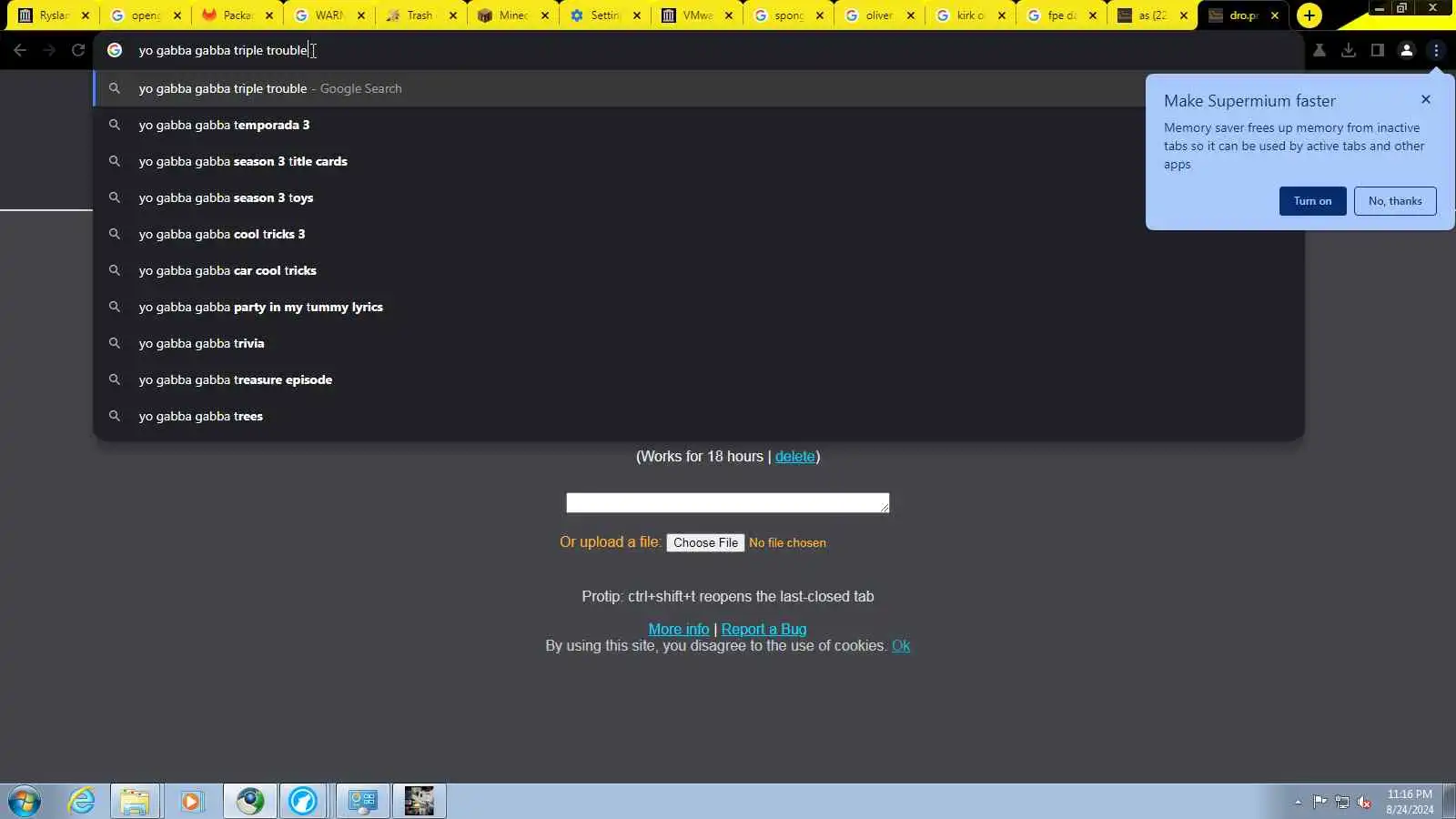Open the More info link
The width and height of the screenshot is (1456, 819).
point(678,629)
